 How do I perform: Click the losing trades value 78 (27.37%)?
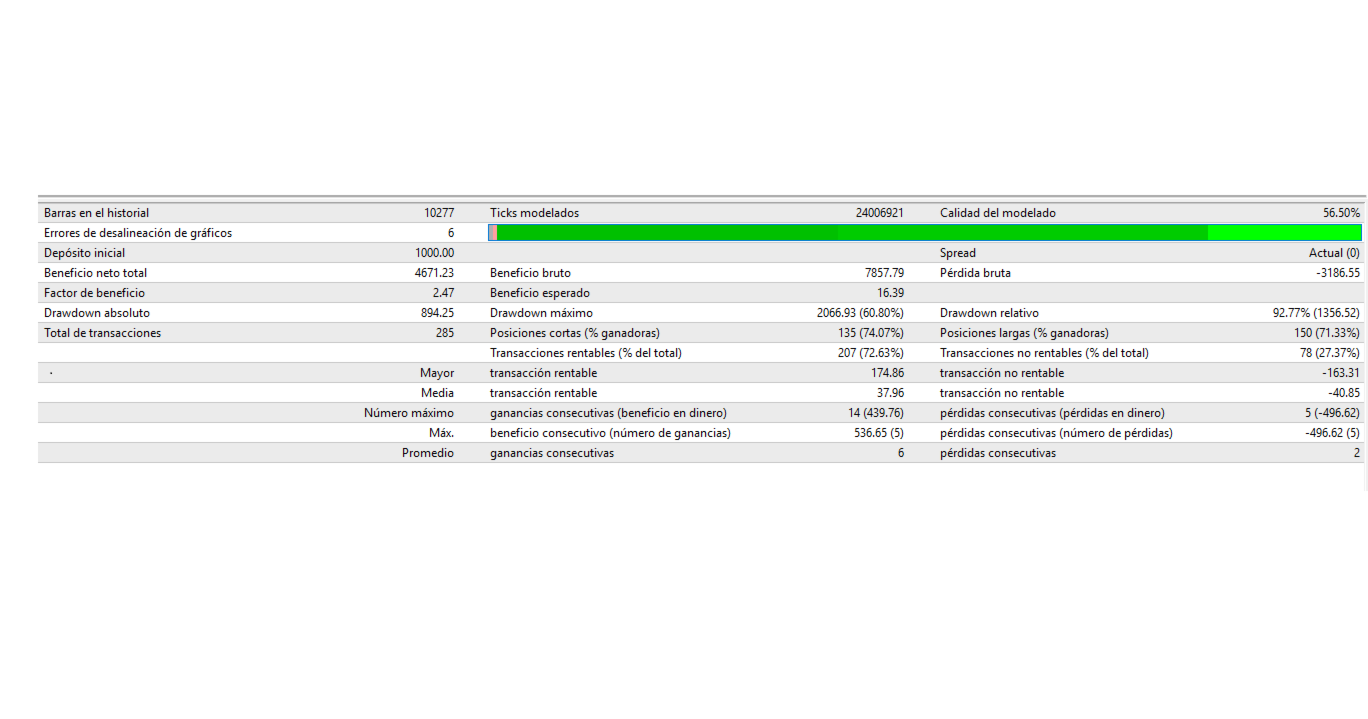tap(1329, 353)
